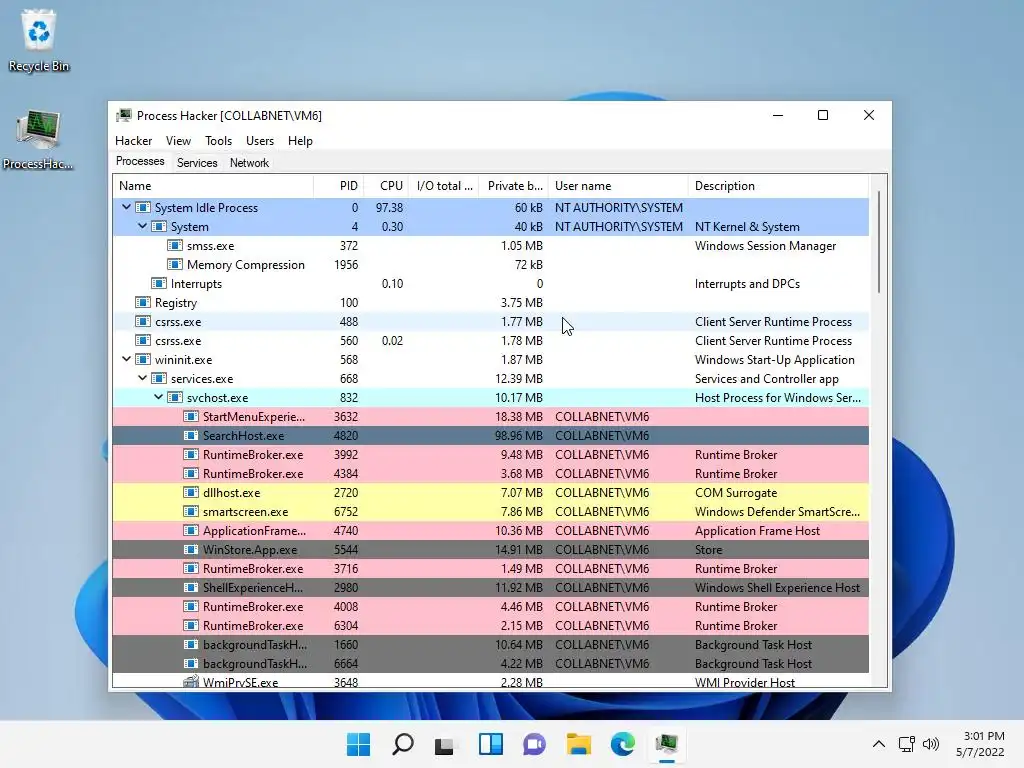1024x768 pixels.
Task: Open the Hacker menu
Action: 133,141
